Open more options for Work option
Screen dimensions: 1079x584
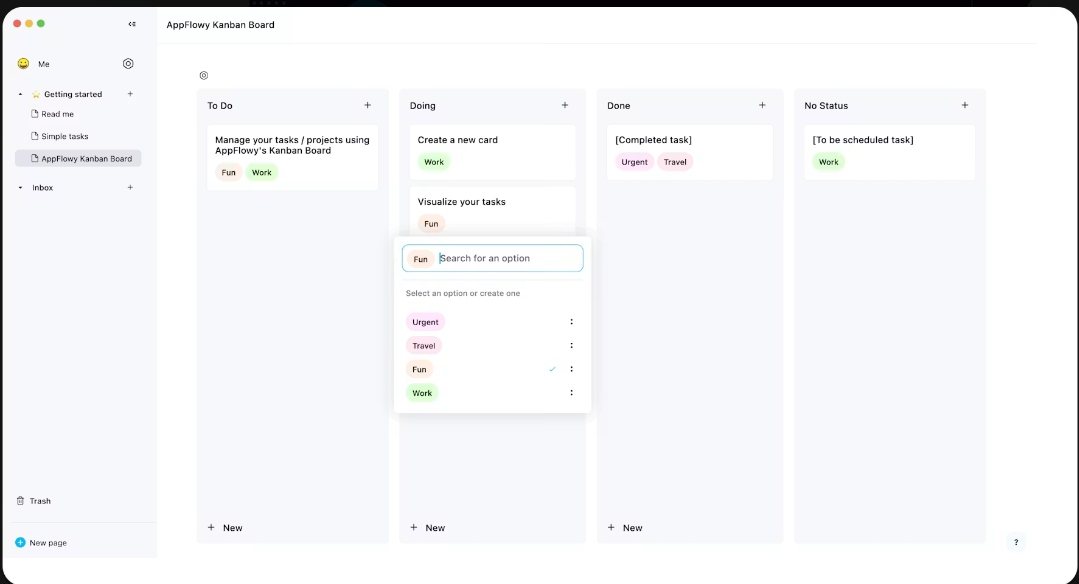[x=571, y=393]
